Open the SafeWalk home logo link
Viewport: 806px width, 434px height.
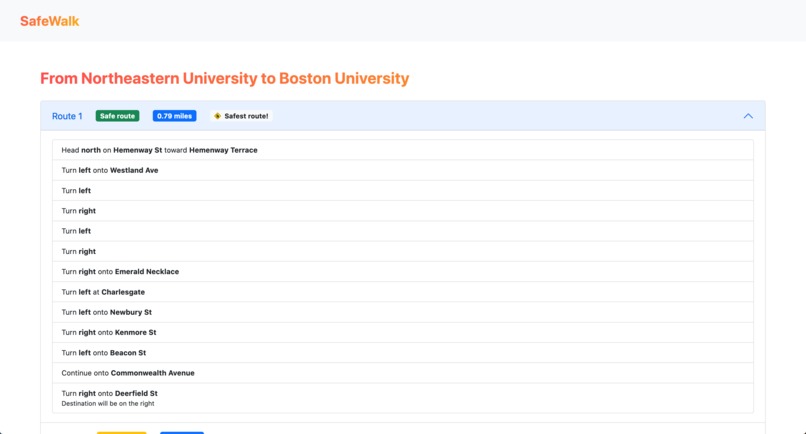[x=49, y=21]
